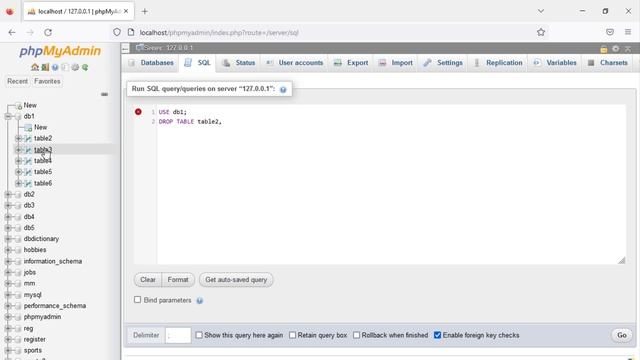The width and height of the screenshot is (640, 360).
Task: Click Get auto-saved query button
Action: click(236, 280)
